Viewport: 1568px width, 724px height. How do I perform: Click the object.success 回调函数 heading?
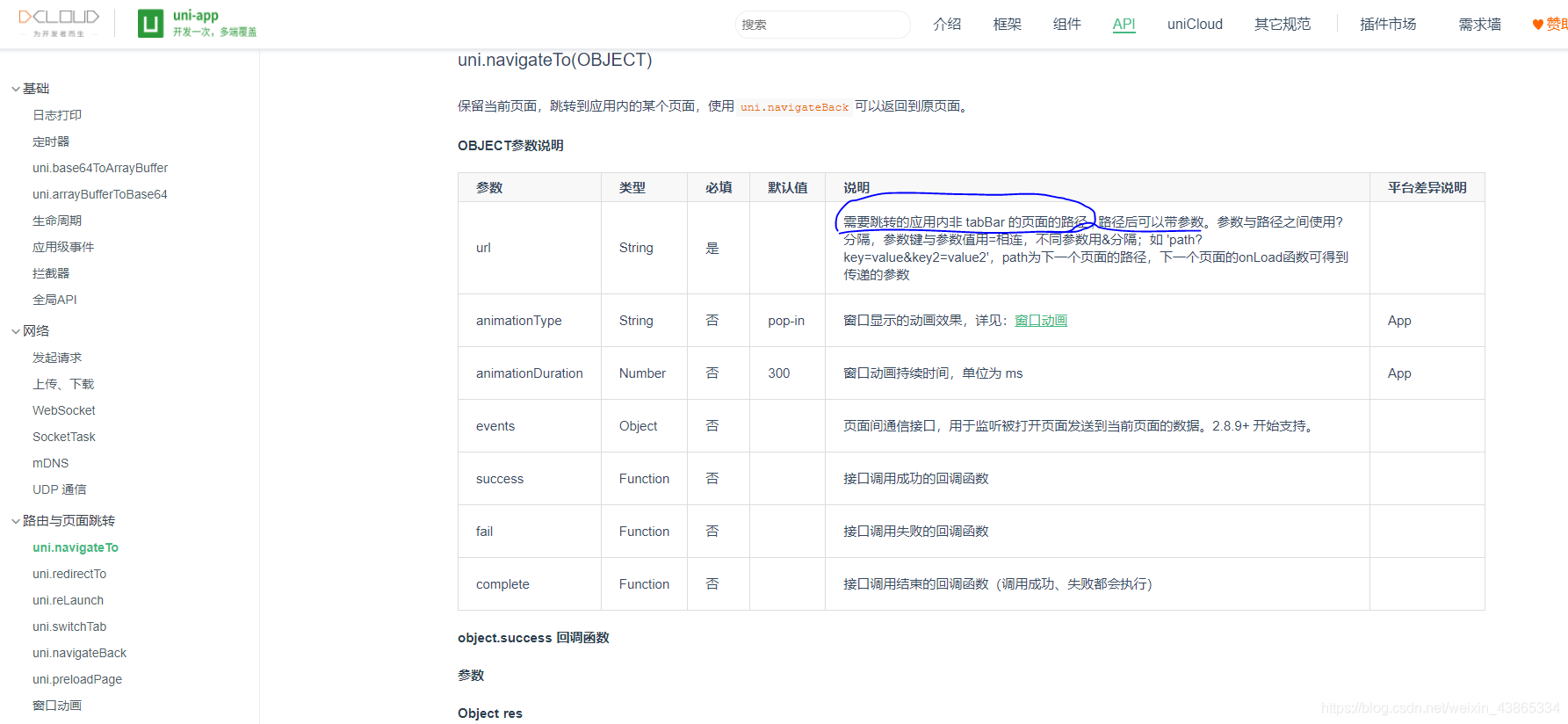point(533,638)
